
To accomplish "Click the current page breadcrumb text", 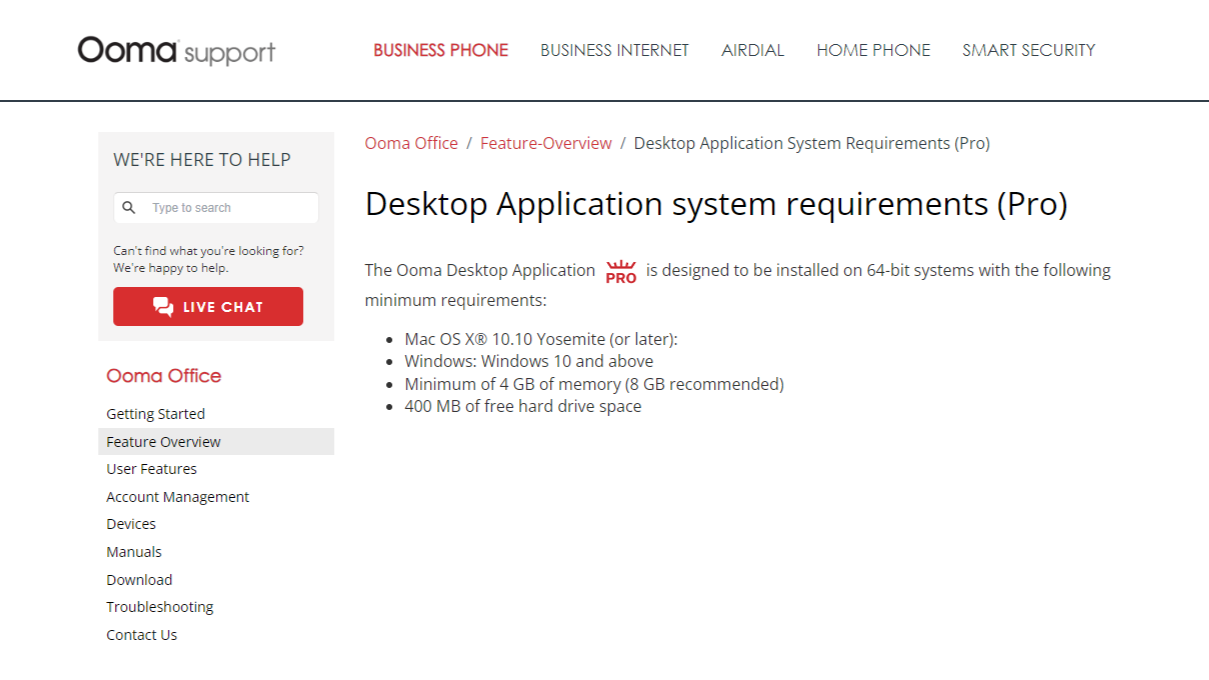I will pos(812,143).
